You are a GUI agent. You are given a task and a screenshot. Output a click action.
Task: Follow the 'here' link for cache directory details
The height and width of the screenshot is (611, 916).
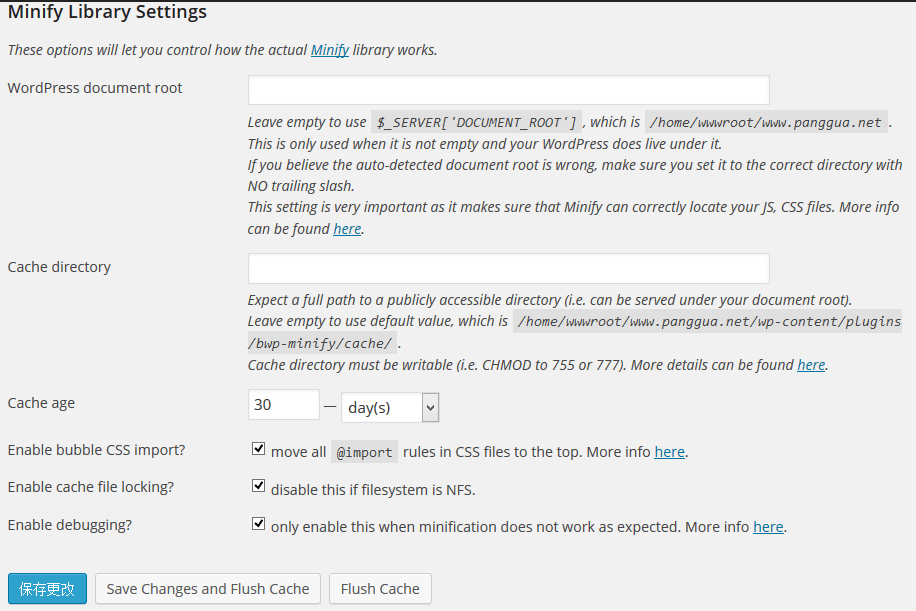(x=811, y=365)
